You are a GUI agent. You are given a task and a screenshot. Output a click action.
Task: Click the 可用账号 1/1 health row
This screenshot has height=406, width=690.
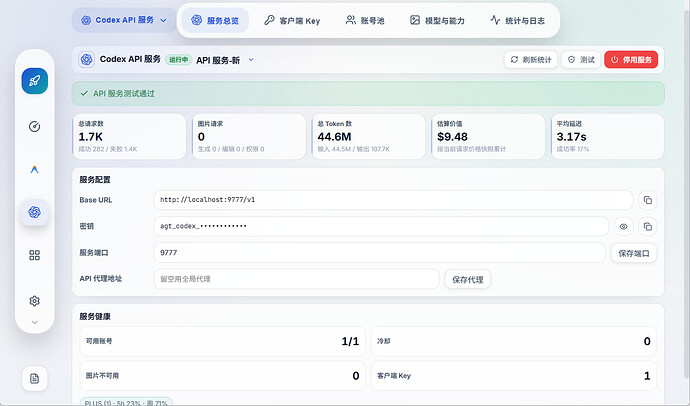tap(222, 341)
